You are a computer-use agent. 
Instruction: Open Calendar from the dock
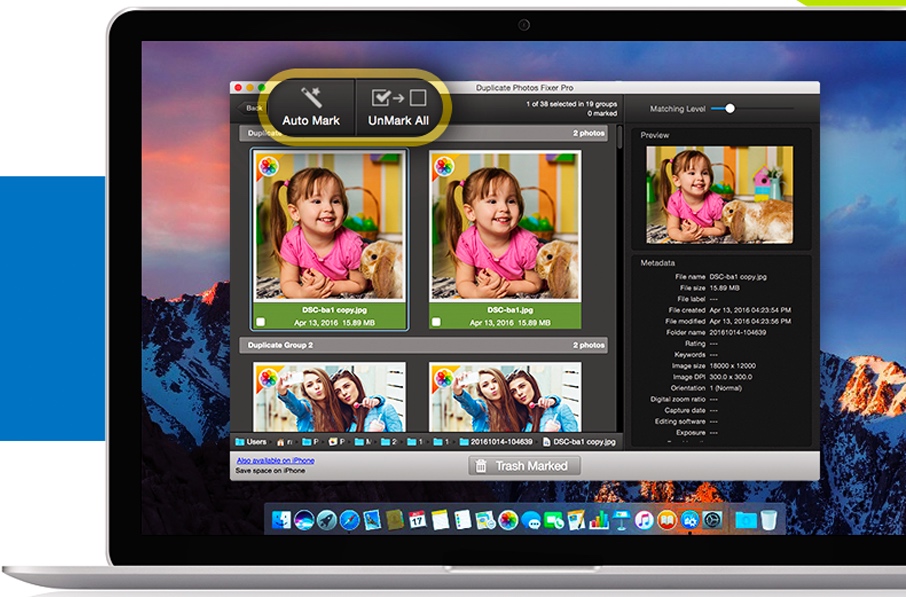coord(418,518)
